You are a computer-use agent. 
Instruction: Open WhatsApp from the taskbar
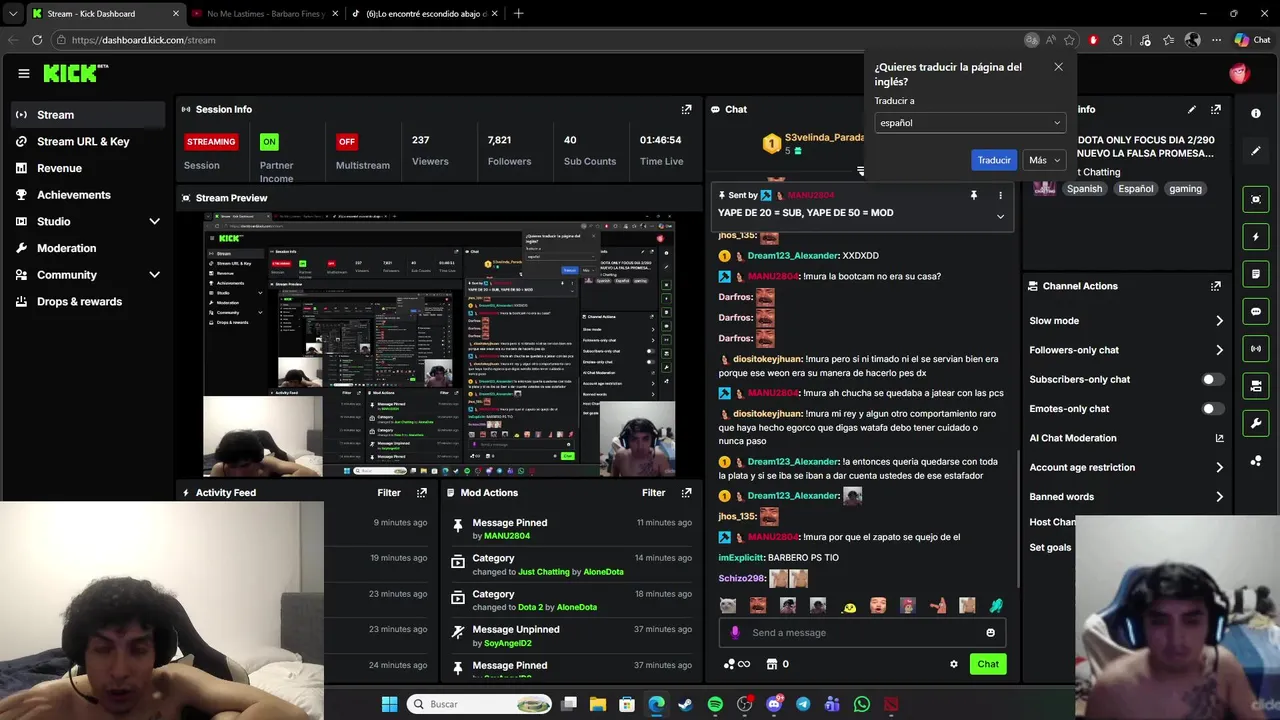862,704
